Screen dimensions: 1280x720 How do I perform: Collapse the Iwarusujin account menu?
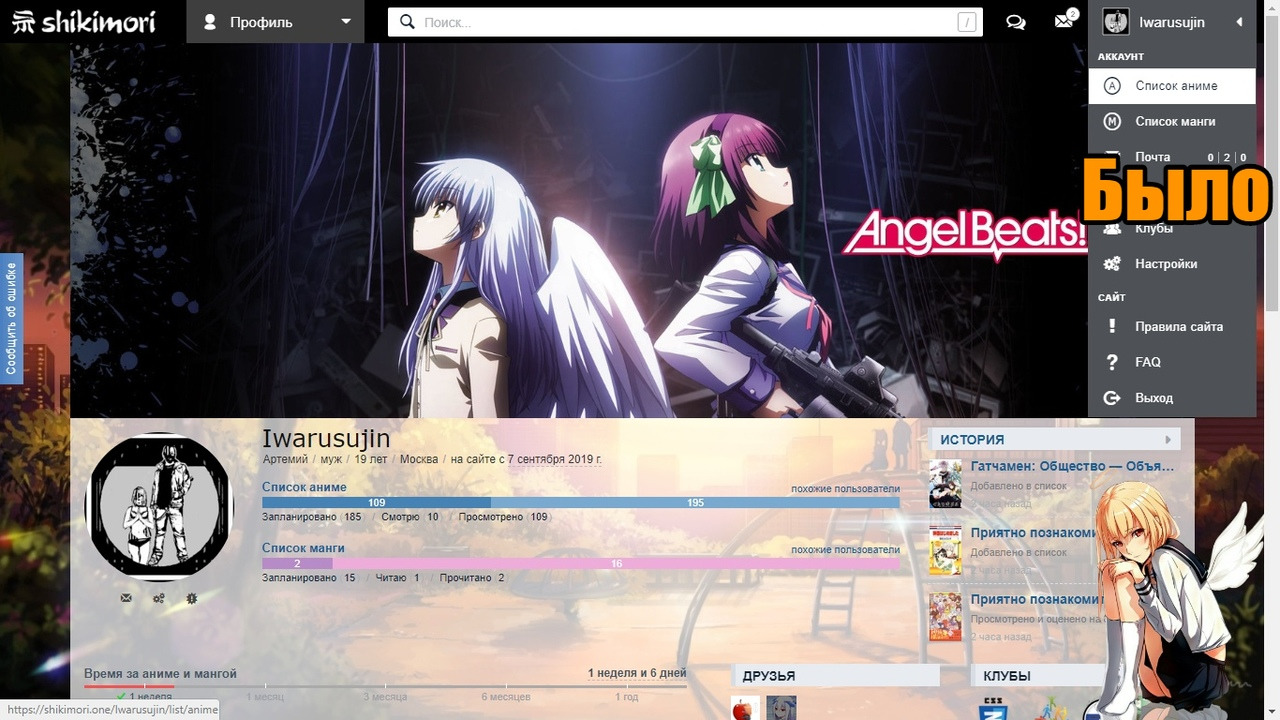pos(1238,22)
